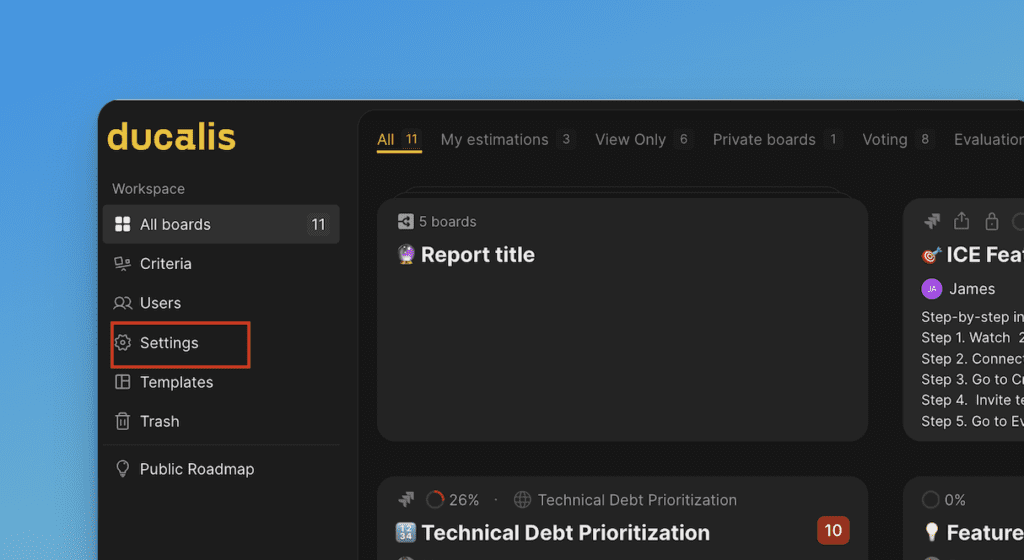The width and height of the screenshot is (1024, 560).
Task: Open the Technical Debt Prioritization board title
Action: point(565,533)
